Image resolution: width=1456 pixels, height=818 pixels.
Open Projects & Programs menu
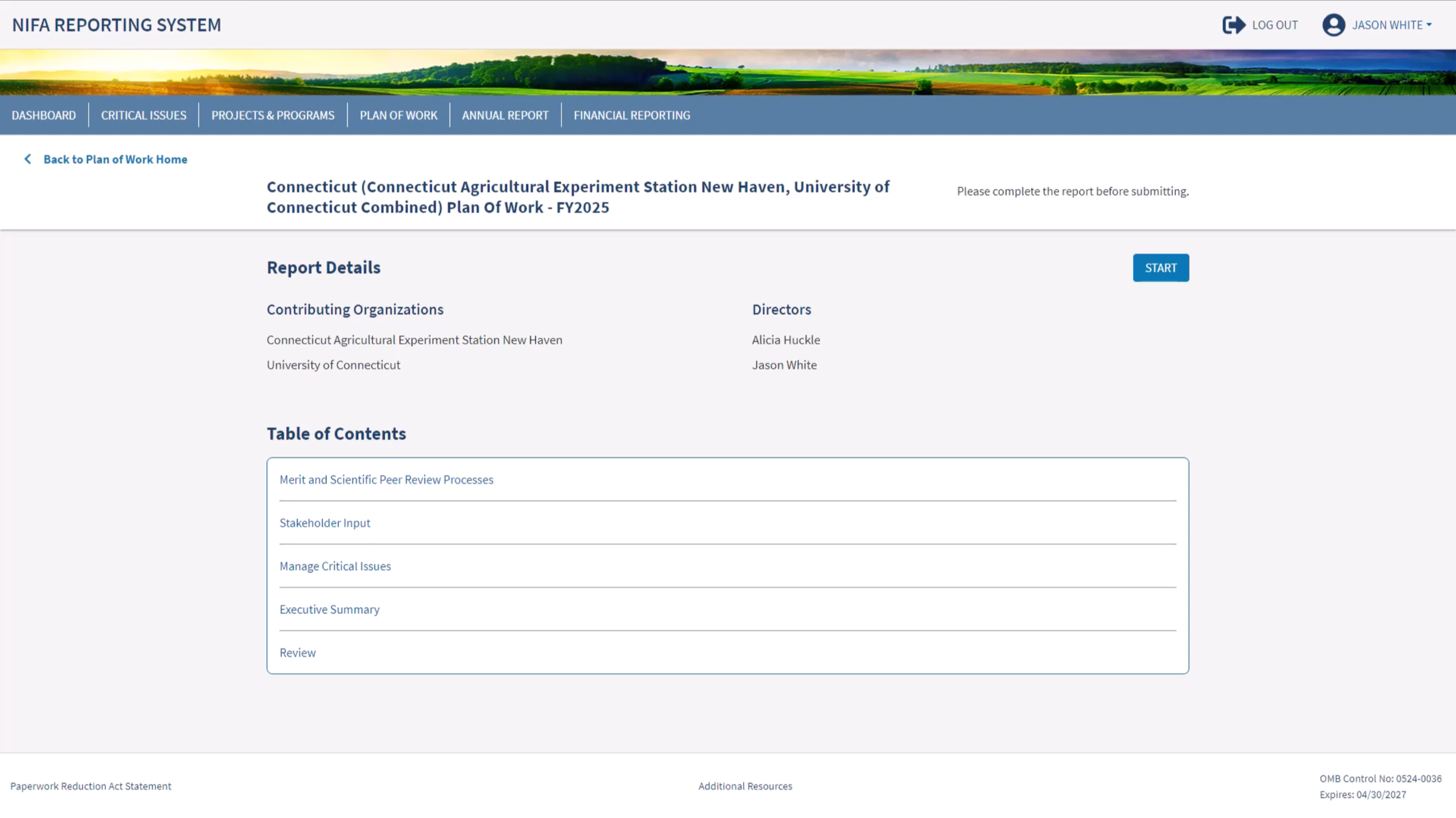[273, 115]
